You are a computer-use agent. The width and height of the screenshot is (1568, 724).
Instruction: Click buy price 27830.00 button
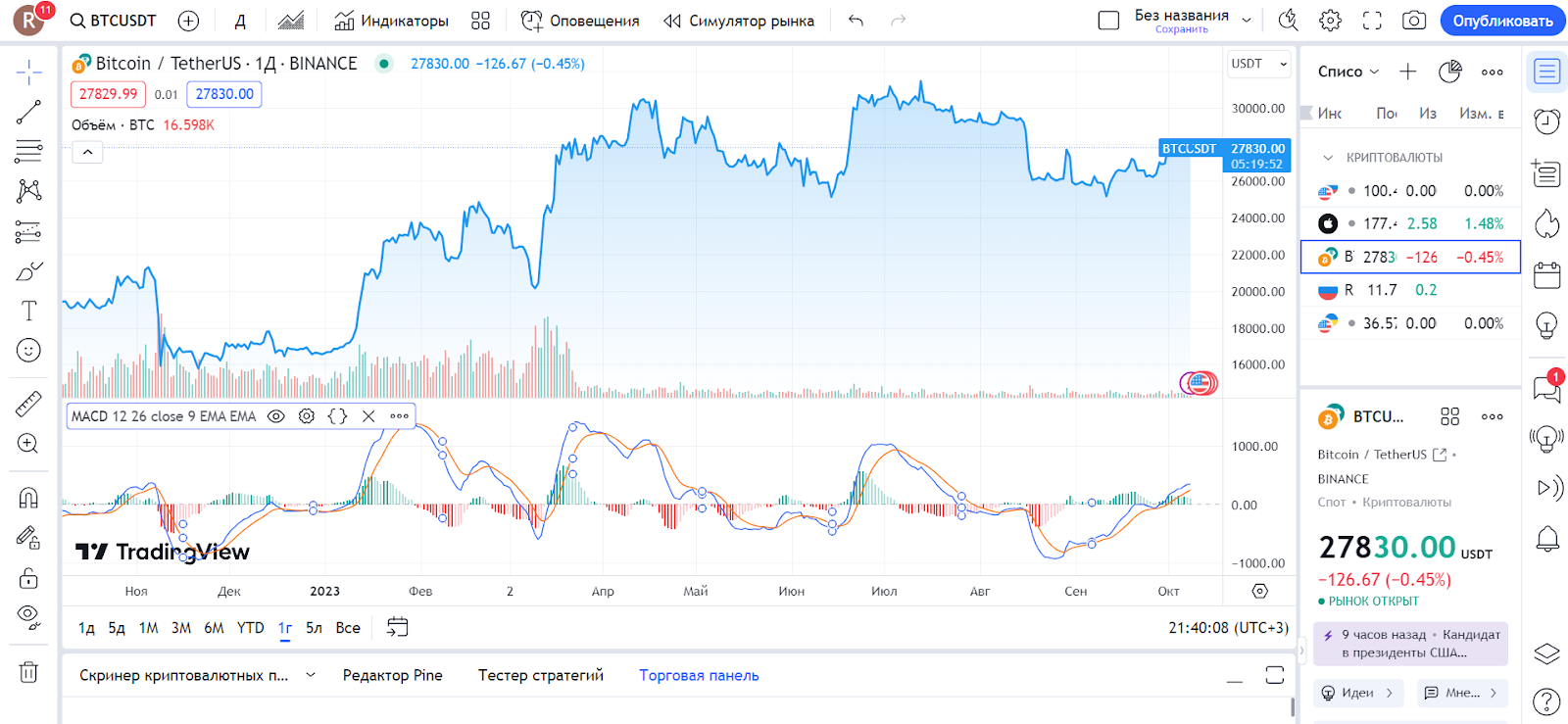point(224,94)
